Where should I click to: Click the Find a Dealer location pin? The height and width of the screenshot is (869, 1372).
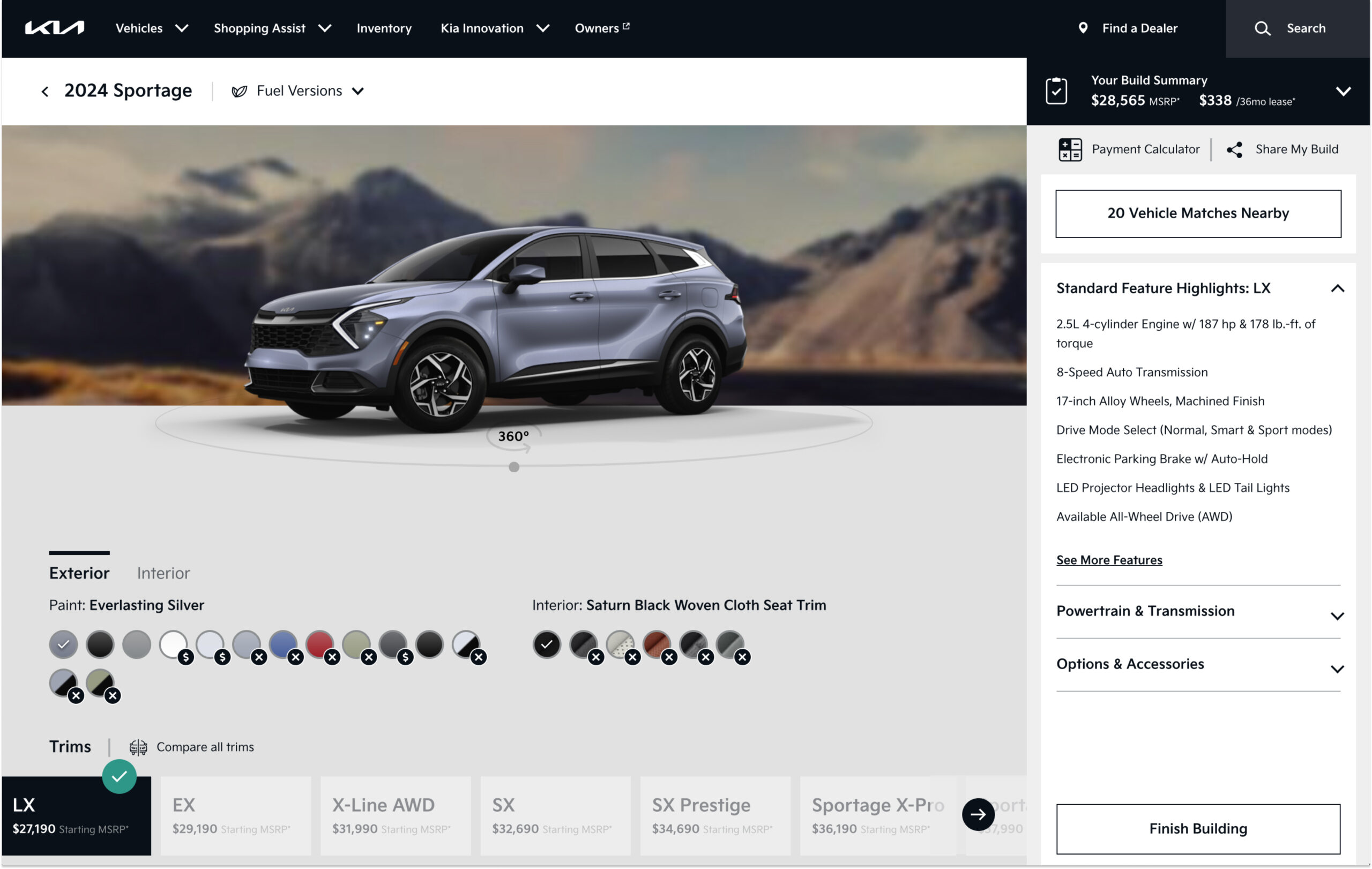click(1084, 28)
